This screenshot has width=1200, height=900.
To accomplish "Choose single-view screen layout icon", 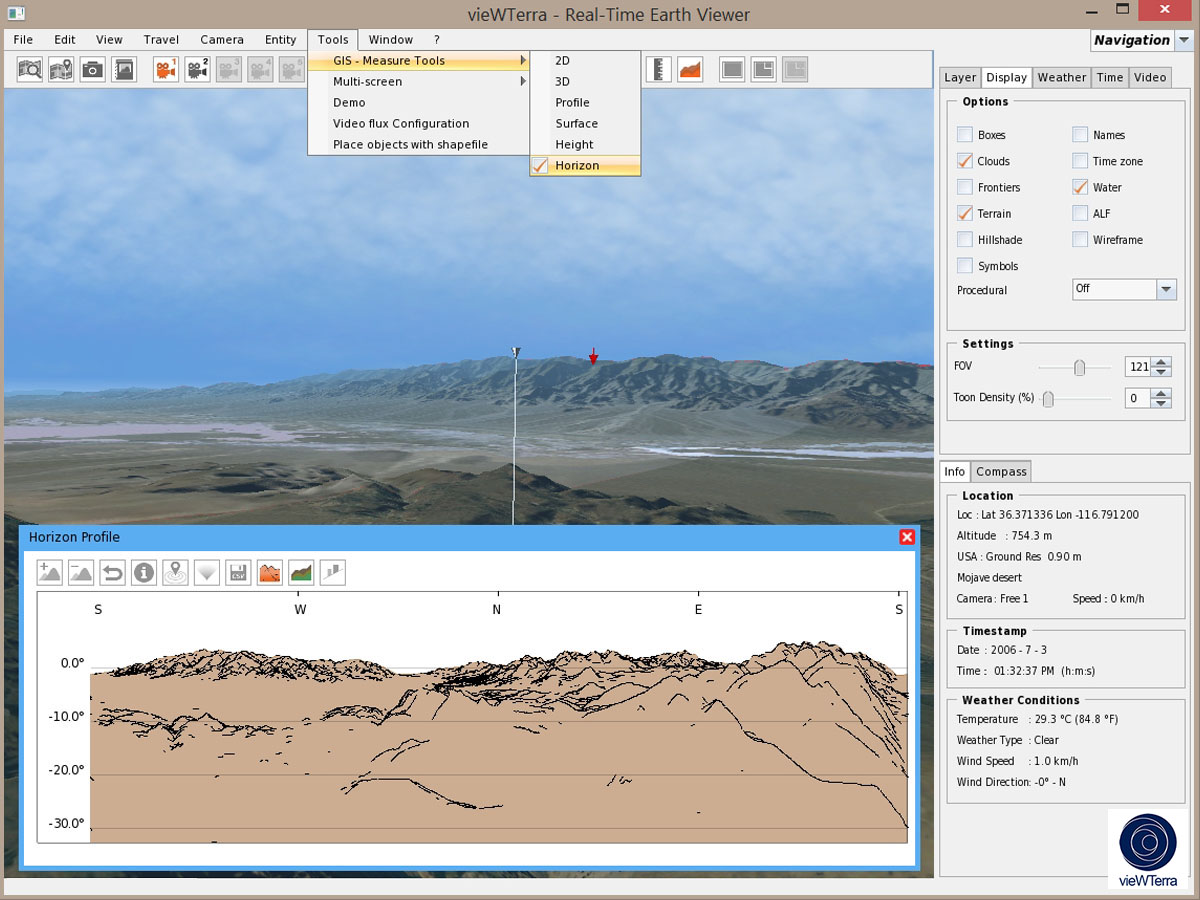I will (x=732, y=69).
